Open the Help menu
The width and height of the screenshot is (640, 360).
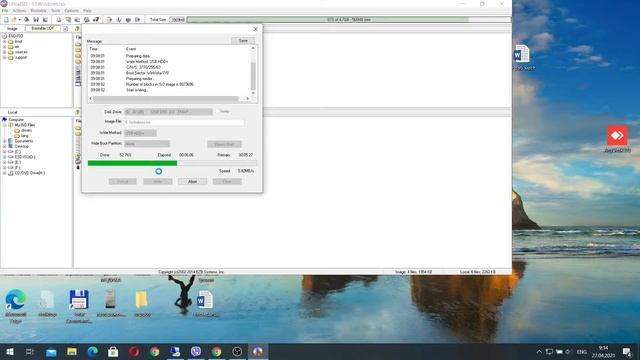[87, 11]
